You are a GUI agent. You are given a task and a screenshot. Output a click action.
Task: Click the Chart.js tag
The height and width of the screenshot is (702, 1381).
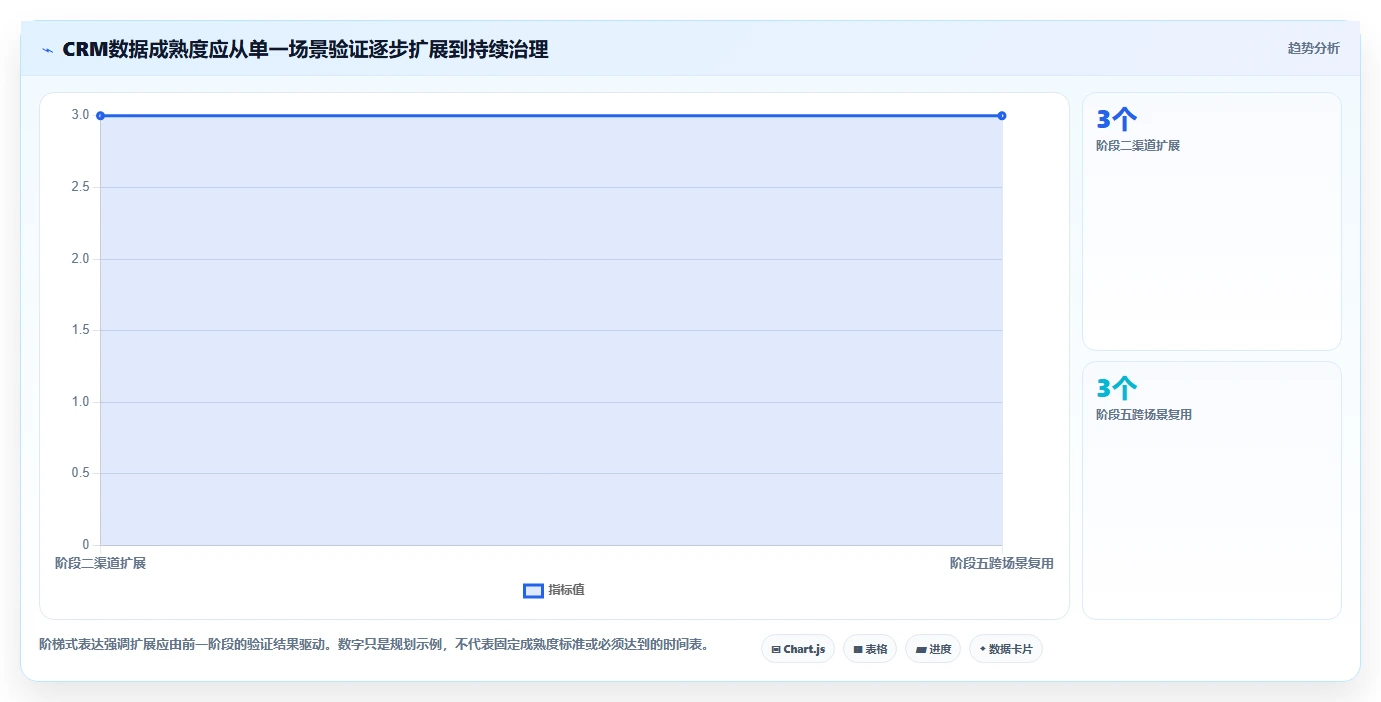(797, 649)
